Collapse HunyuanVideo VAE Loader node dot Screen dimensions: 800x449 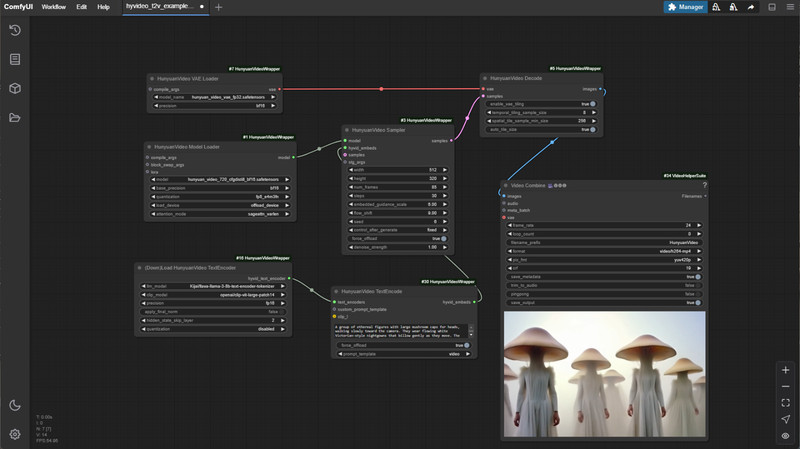pyautogui.click(x=152, y=79)
